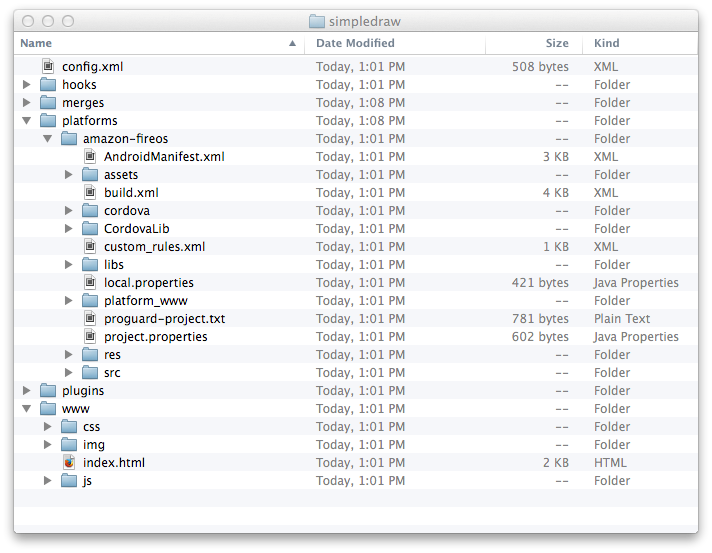The width and height of the screenshot is (712, 553).
Task: Click the css folder icon
Action: point(69,426)
